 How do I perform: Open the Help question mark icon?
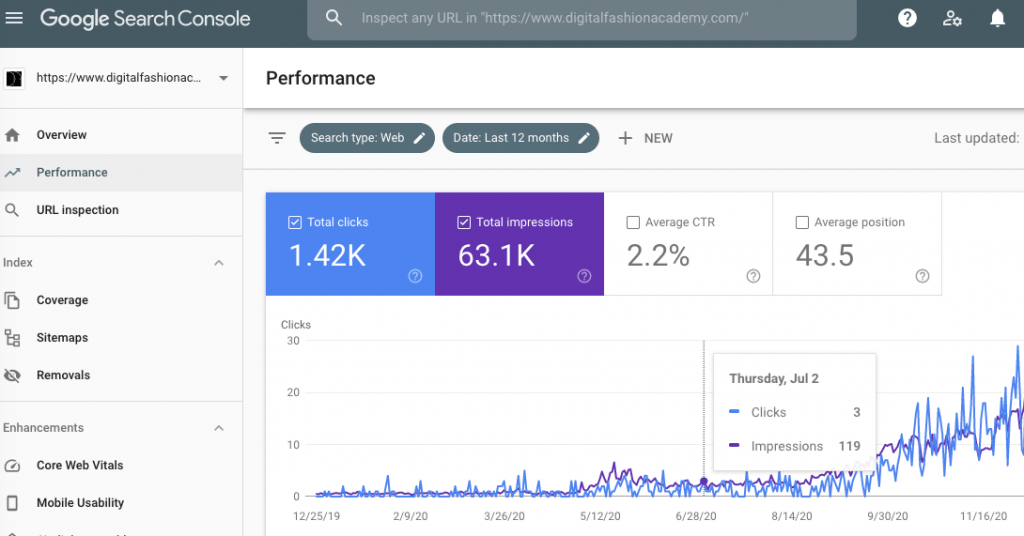907,18
